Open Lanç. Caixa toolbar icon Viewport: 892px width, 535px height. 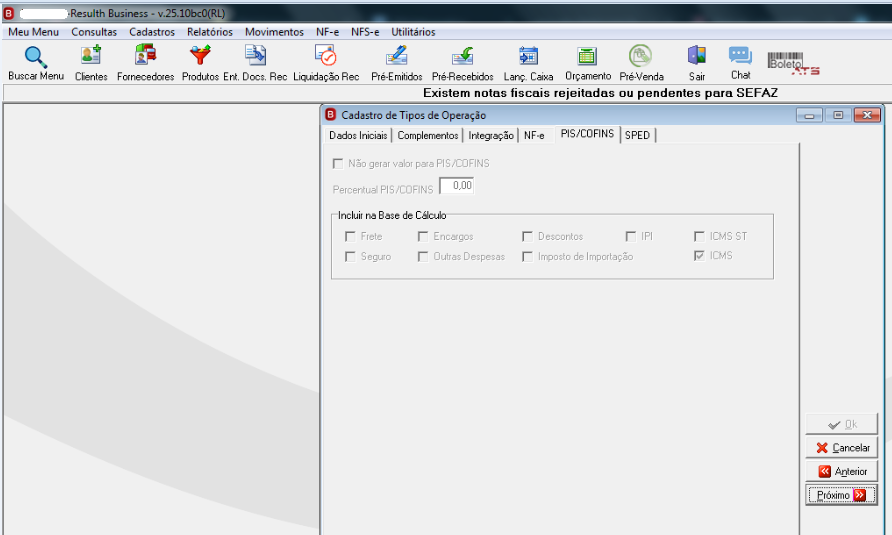pyautogui.click(x=528, y=56)
